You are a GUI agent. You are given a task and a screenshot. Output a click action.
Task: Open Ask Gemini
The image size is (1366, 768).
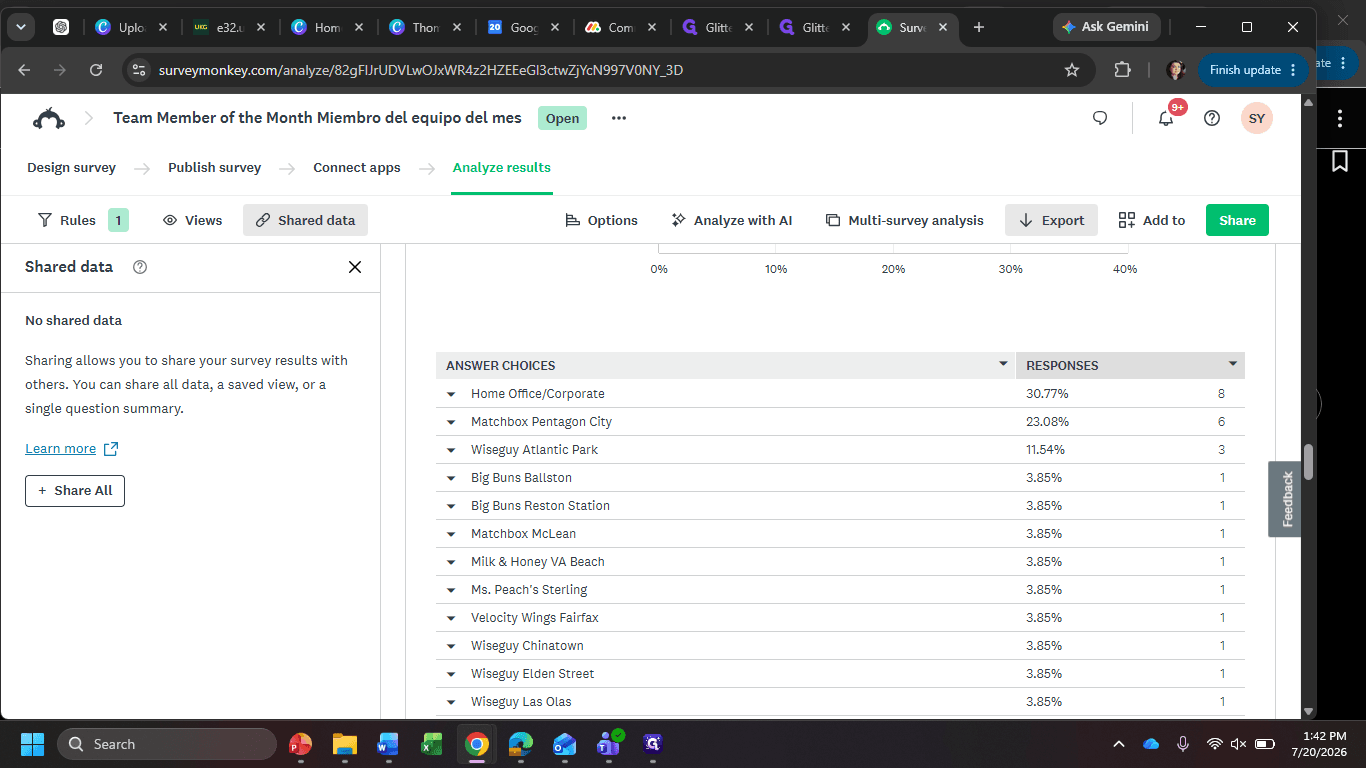pos(1105,27)
